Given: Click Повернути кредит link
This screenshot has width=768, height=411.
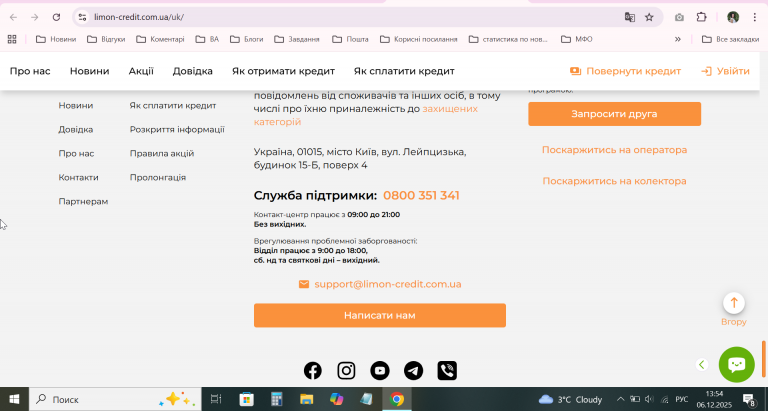Looking at the screenshot, I should [625, 71].
